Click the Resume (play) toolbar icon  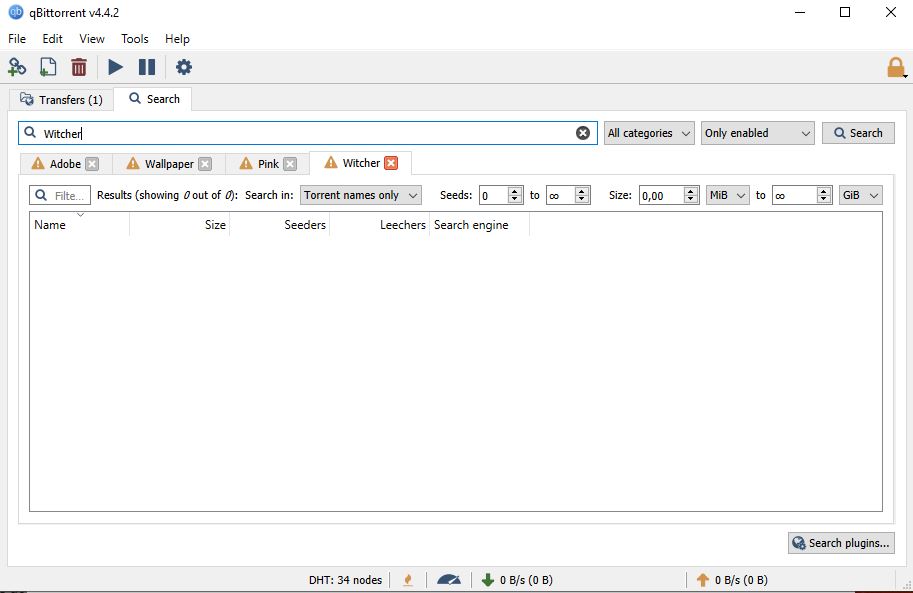pyautogui.click(x=115, y=67)
